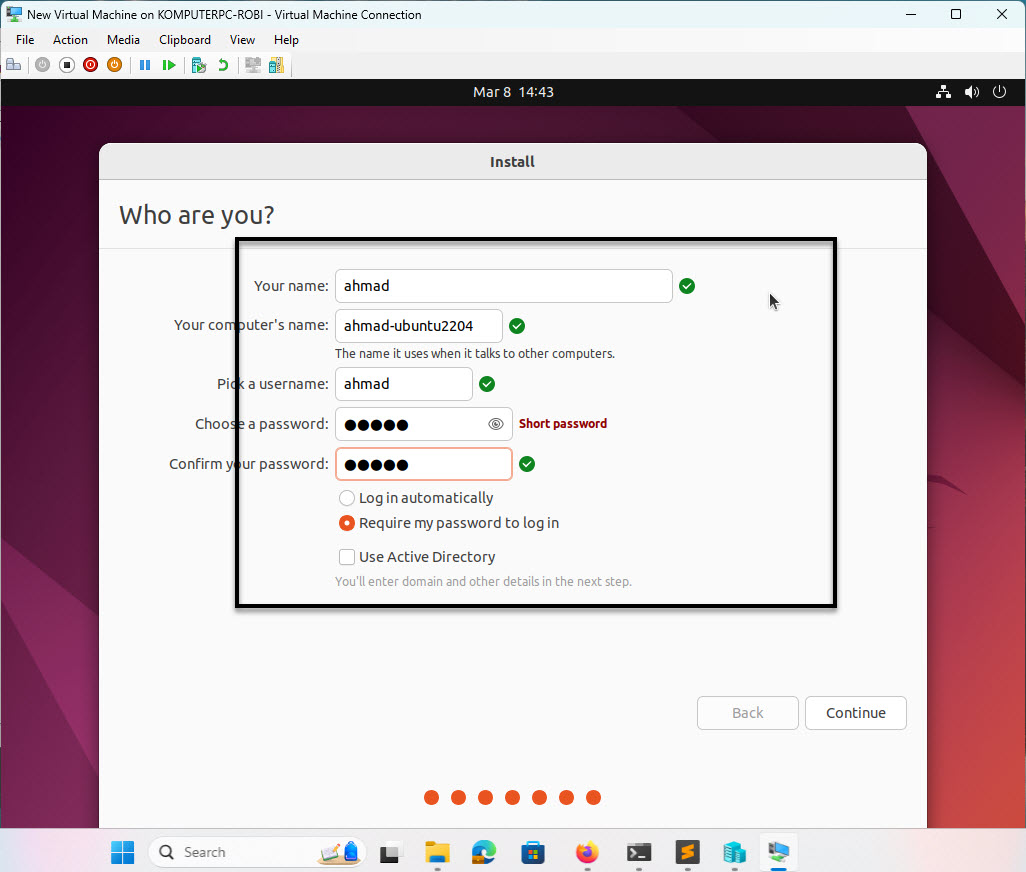Screen dimensions: 1026x872
Task: Pause the running virtual machine
Action: point(145,65)
